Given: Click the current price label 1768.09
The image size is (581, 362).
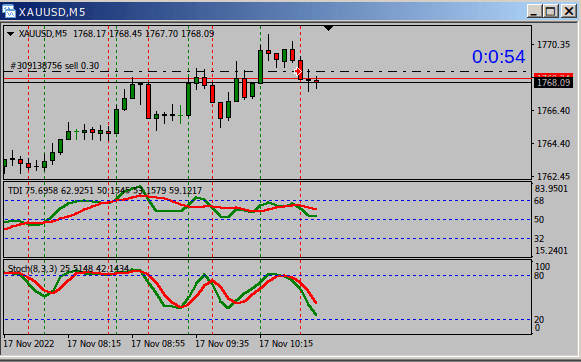Looking at the screenshot, I should (x=553, y=82).
